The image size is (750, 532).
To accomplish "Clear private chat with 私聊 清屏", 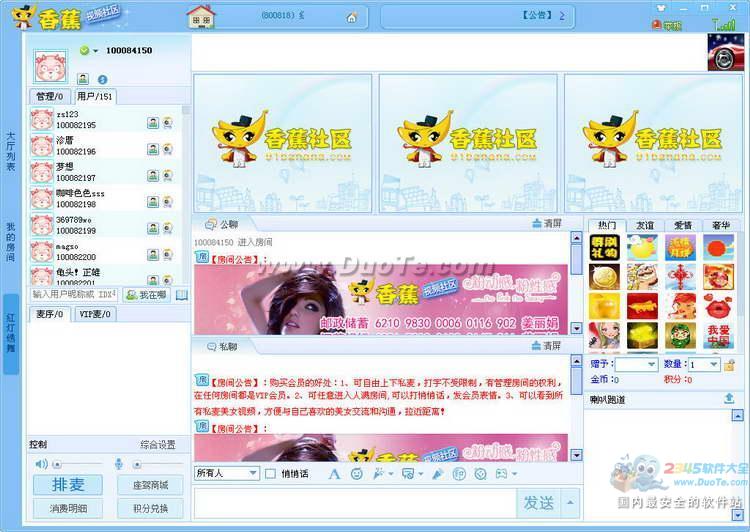I will [547, 345].
